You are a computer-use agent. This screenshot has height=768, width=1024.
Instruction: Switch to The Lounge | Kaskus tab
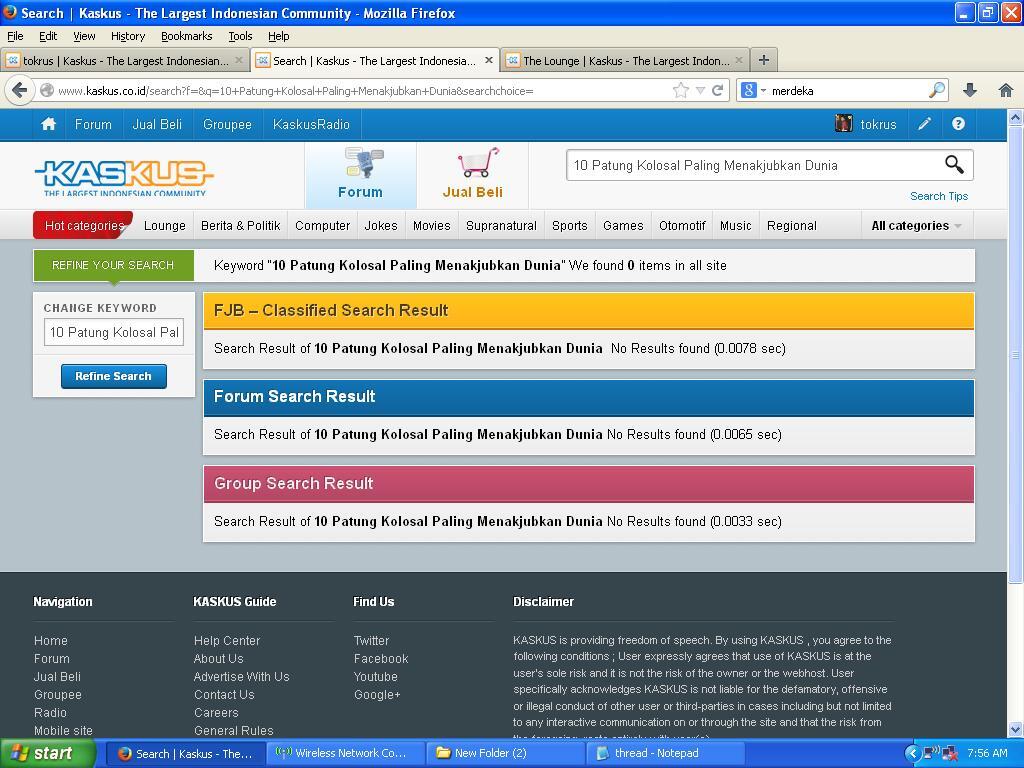pos(626,61)
